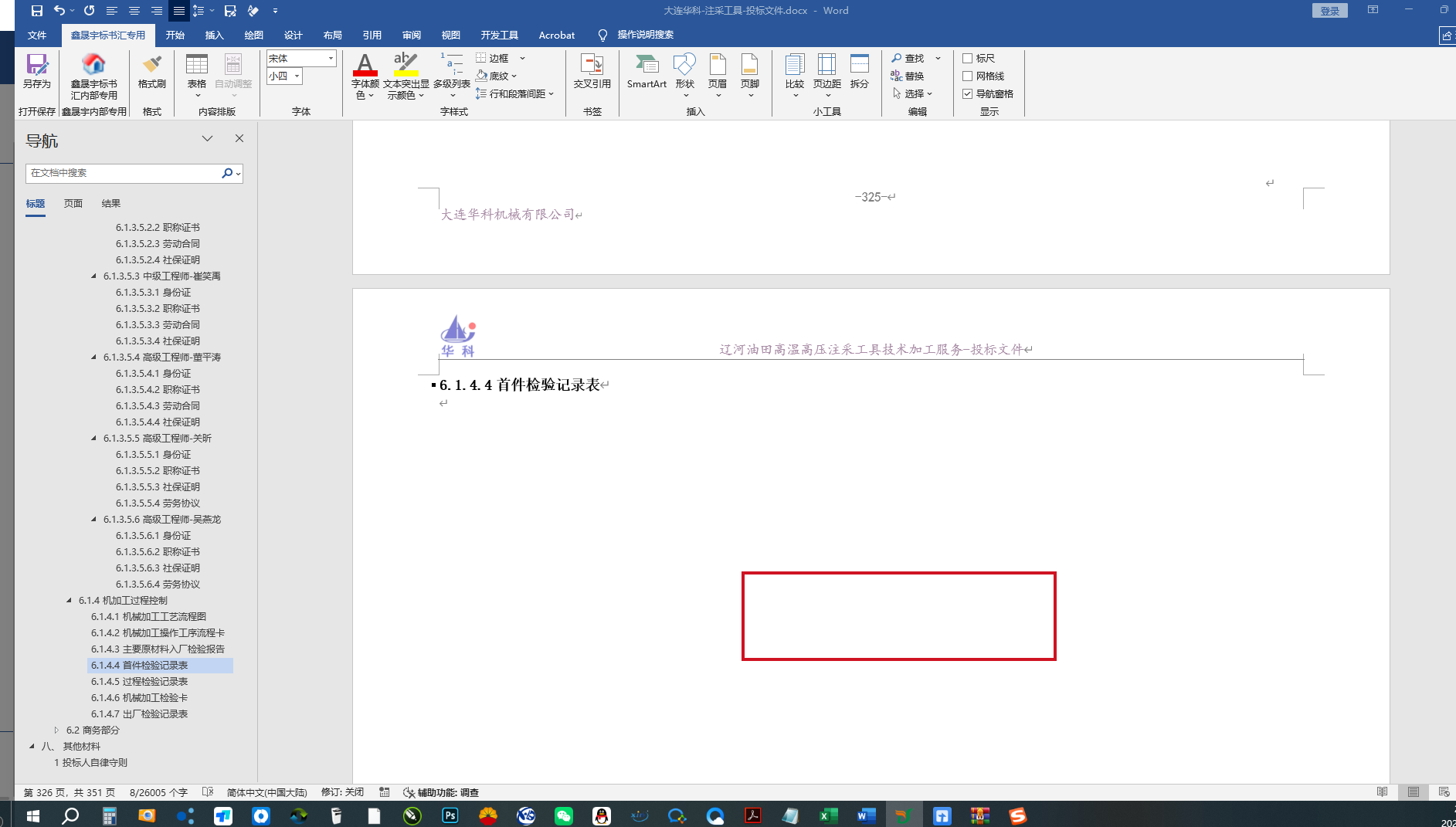Open Excel from the taskbar
Screen dimensions: 1456x827
[x=829, y=815]
